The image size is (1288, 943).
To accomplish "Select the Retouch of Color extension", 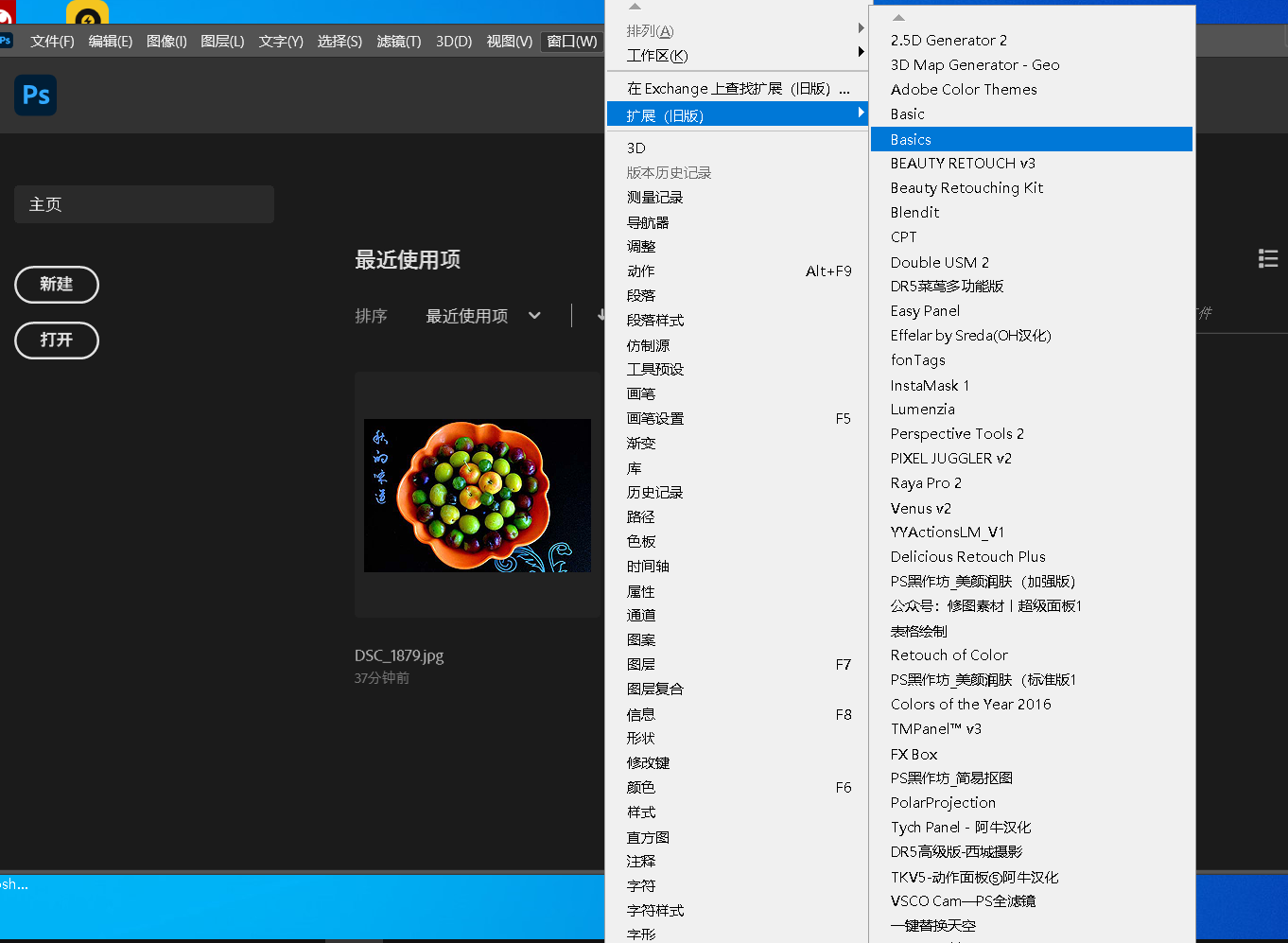I will pos(949,655).
